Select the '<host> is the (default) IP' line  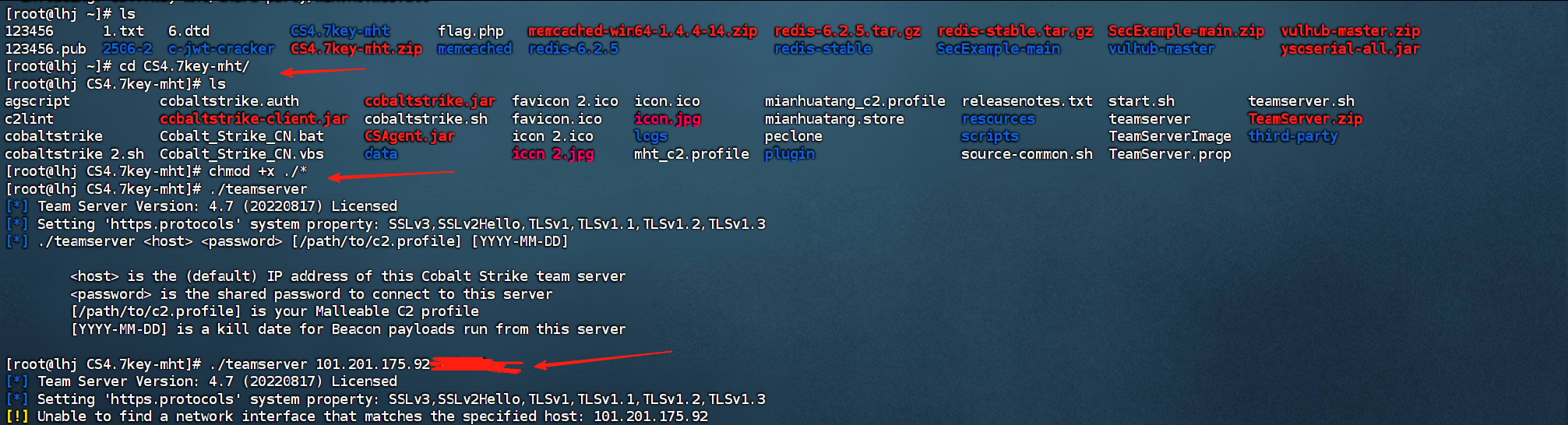pos(348,276)
